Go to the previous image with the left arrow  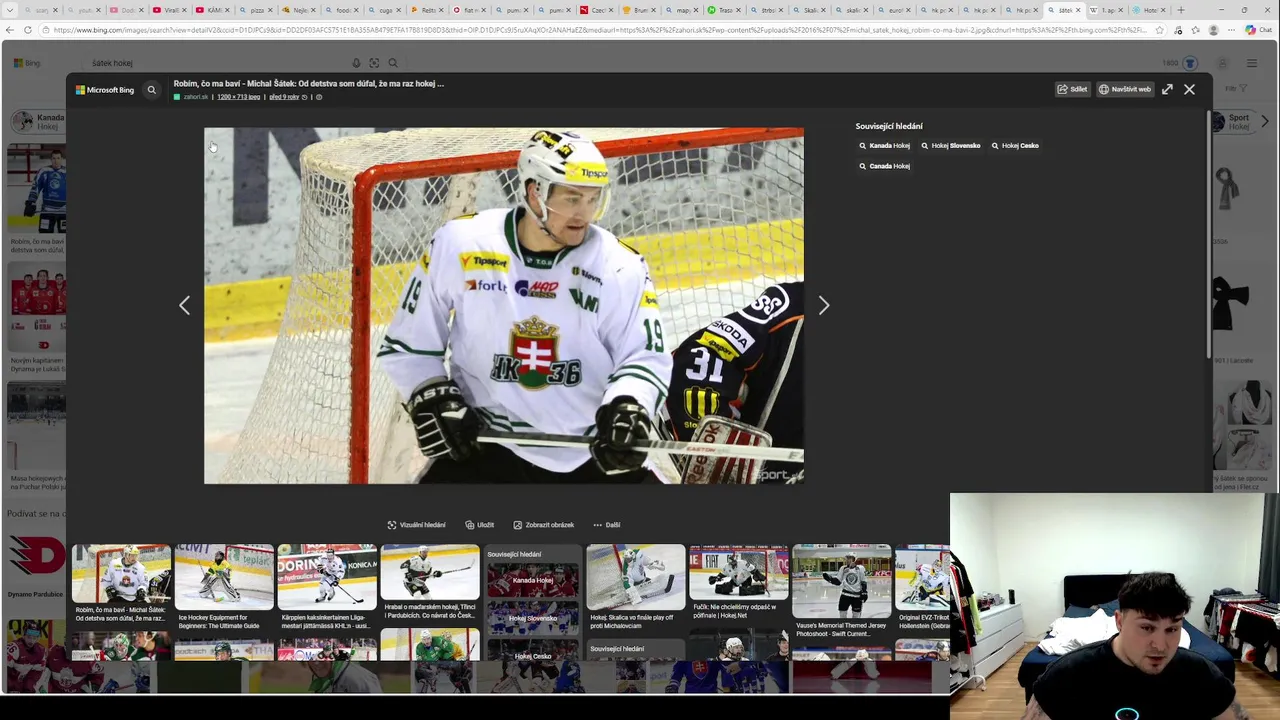point(184,305)
